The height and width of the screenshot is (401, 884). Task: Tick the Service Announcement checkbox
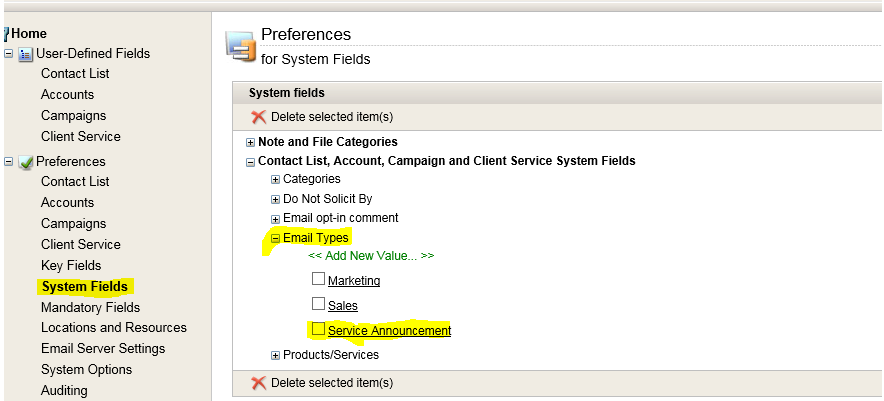tap(319, 329)
